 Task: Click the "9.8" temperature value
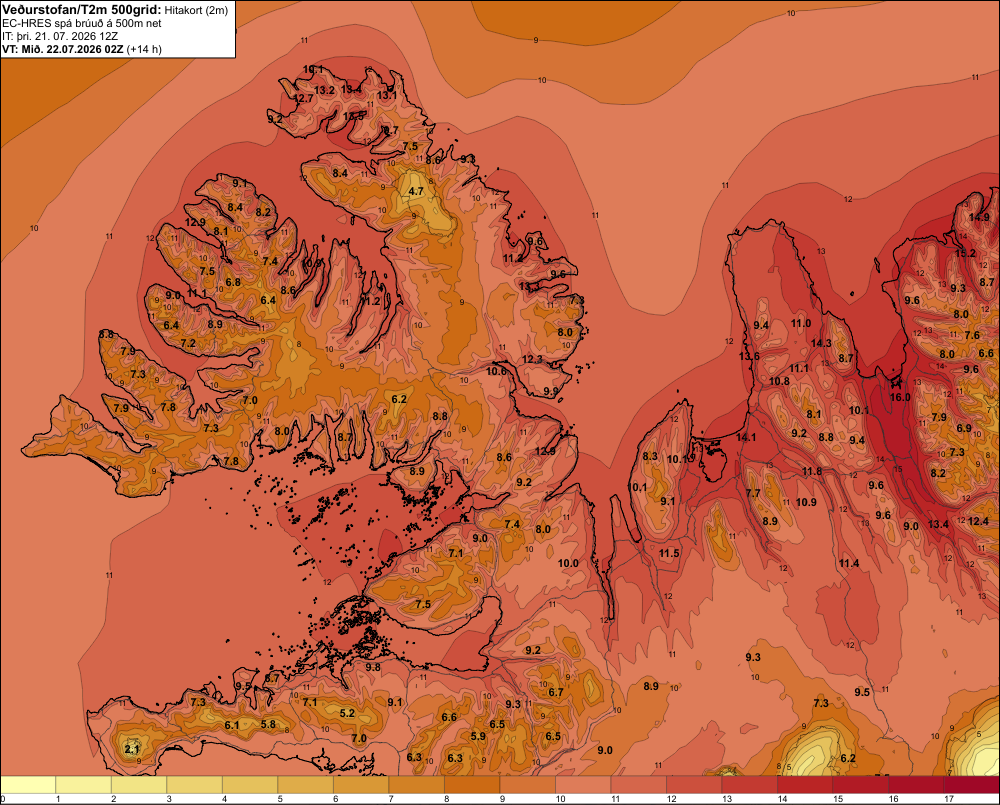click(373, 667)
